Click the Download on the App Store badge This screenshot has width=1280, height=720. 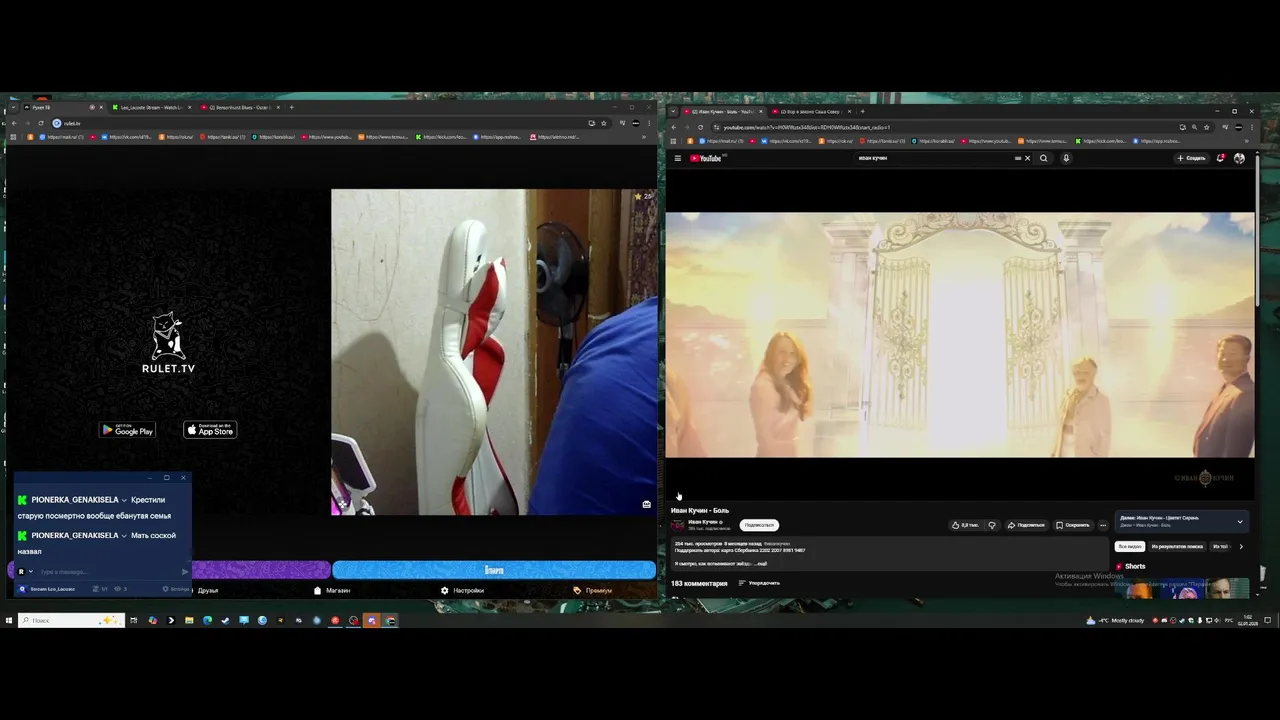pos(210,430)
